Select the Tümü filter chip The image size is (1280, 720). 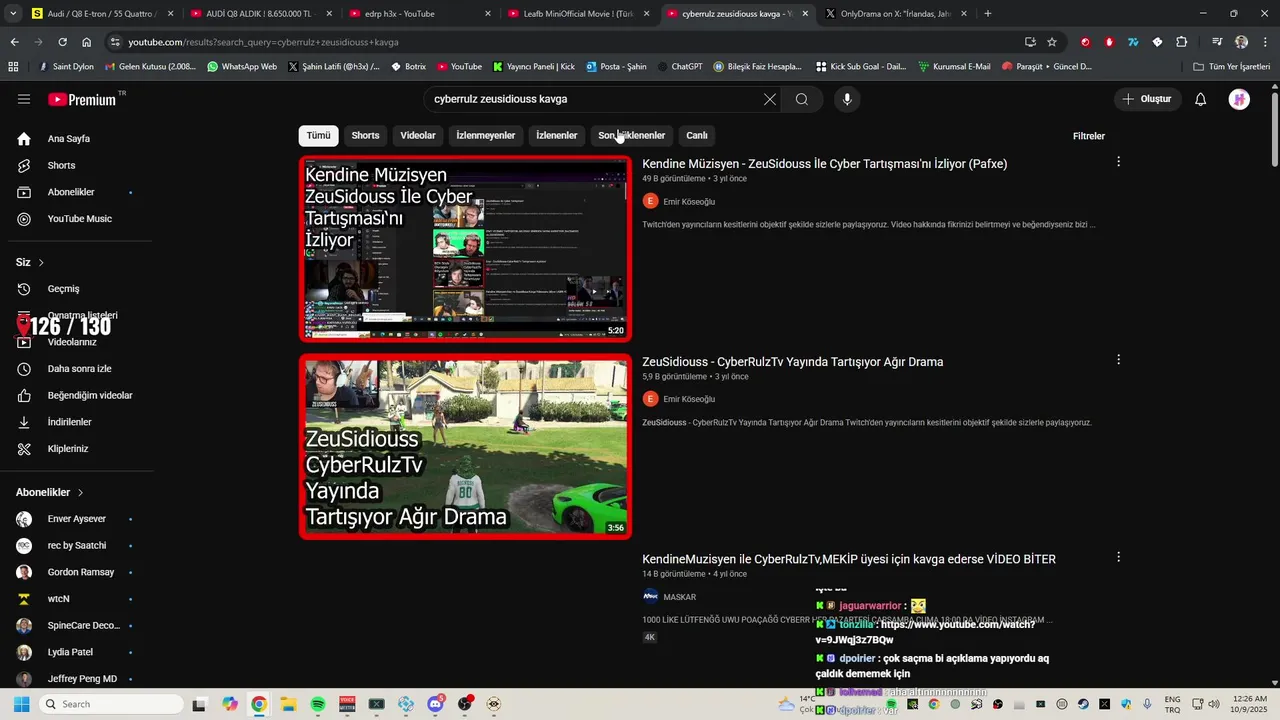(318, 135)
